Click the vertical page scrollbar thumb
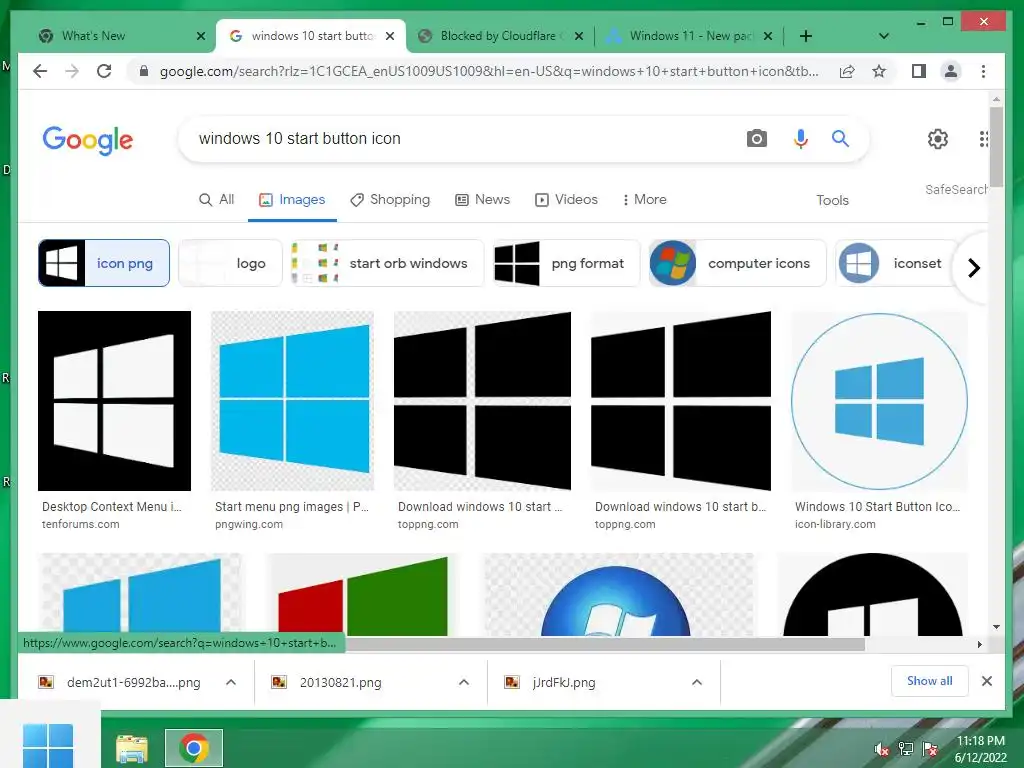The image size is (1024, 768). point(996,146)
